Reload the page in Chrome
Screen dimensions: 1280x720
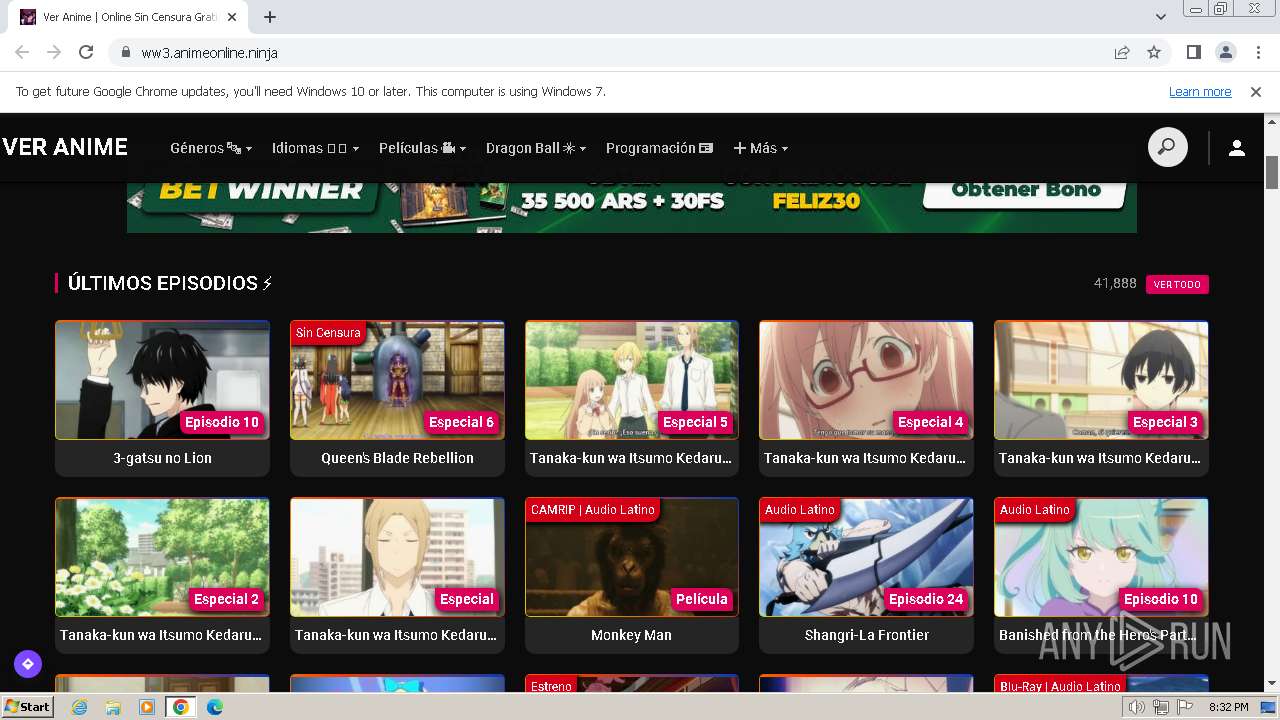tap(86, 52)
